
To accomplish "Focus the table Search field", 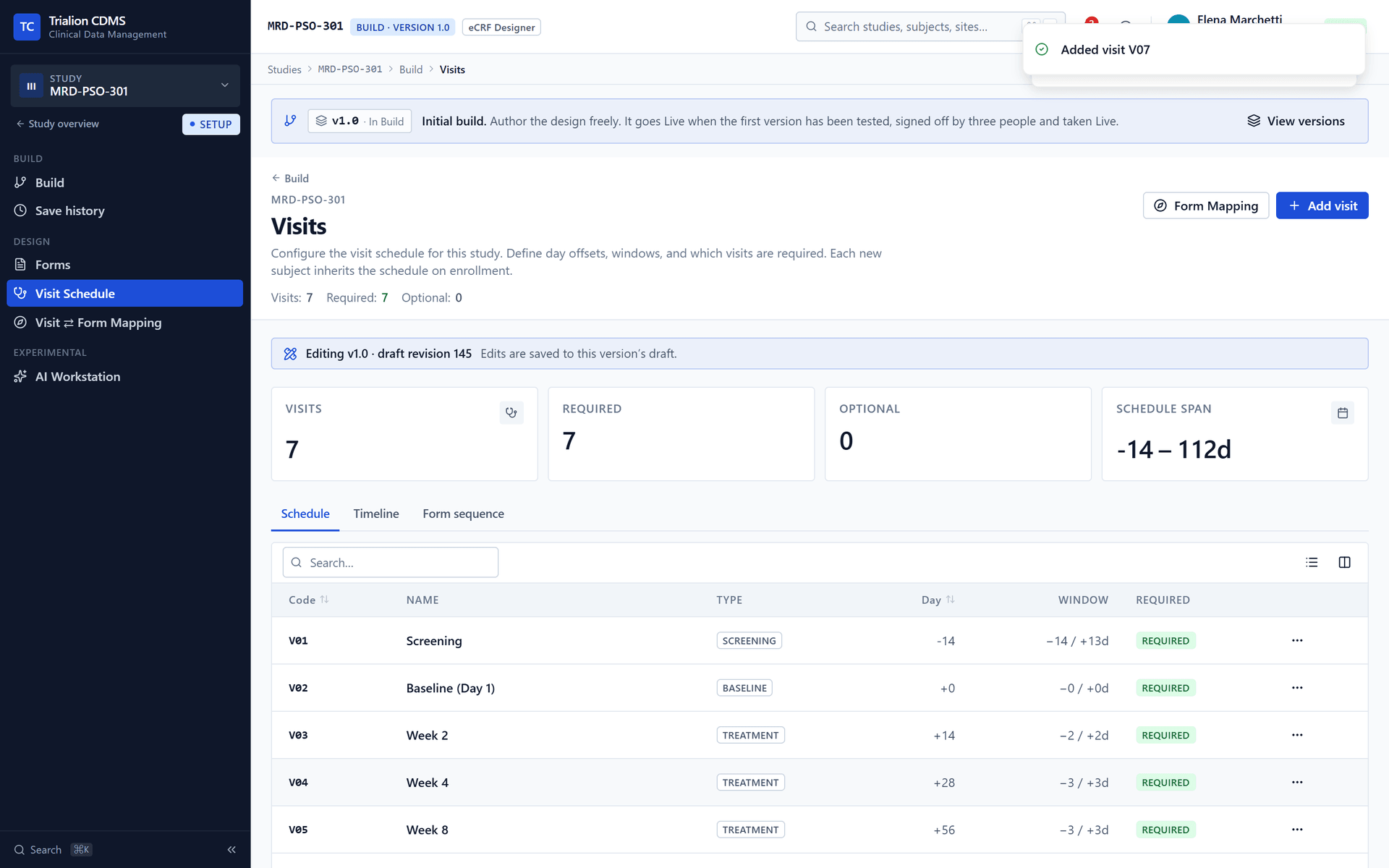I will [391, 562].
